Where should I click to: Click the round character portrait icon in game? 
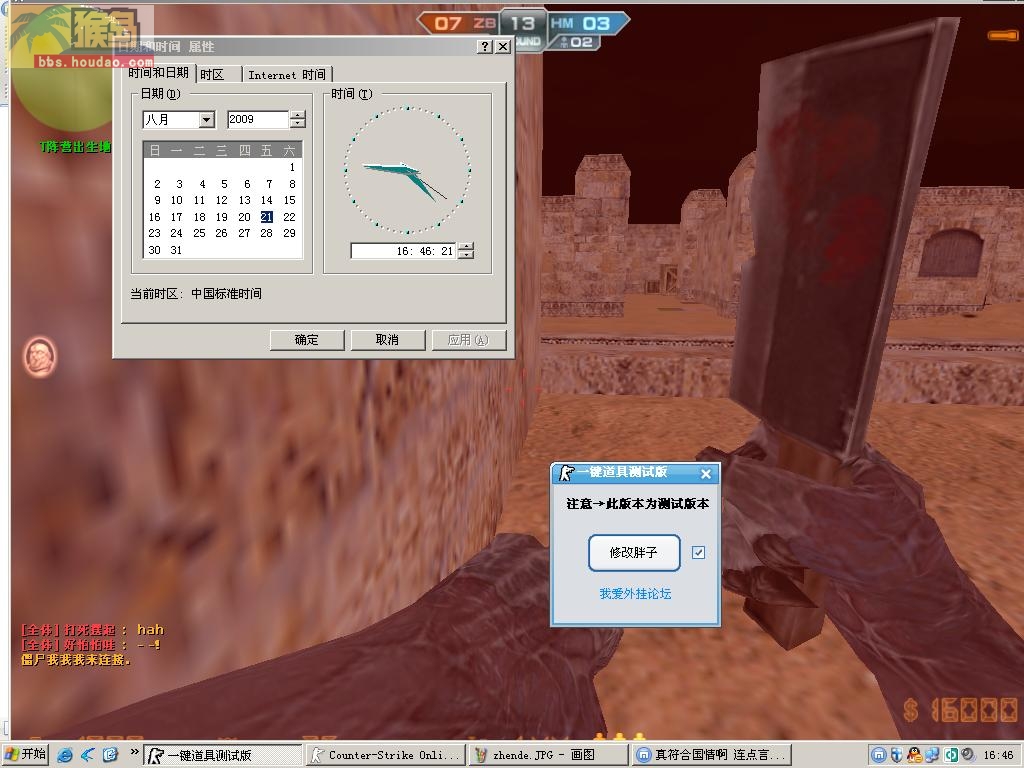pyautogui.click(x=40, y=357)
